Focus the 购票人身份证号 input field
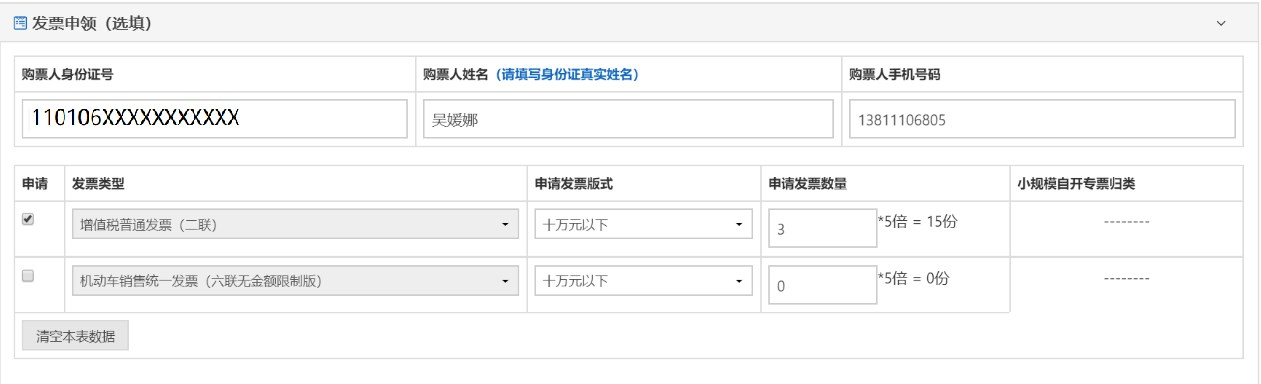This screenshot has width=1261, height=384. (214, 119)
